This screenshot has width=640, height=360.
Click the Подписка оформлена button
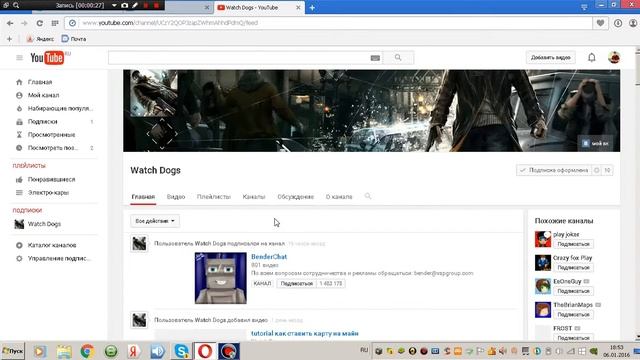tap(555, 170)
